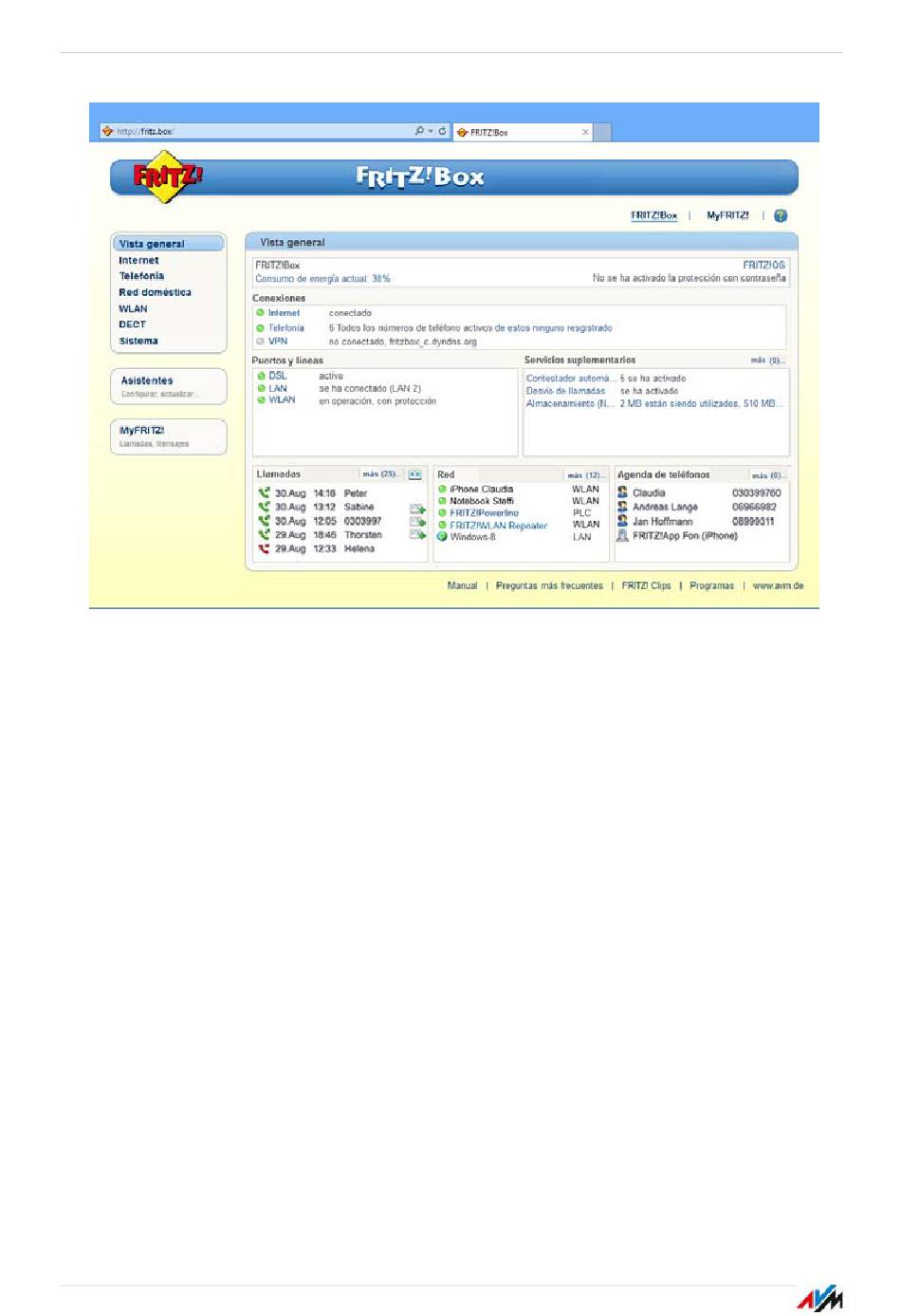Open the Desvío de llamadas link
The width and height of the screenshot is (901, 1316).
(x=565, y=391)
